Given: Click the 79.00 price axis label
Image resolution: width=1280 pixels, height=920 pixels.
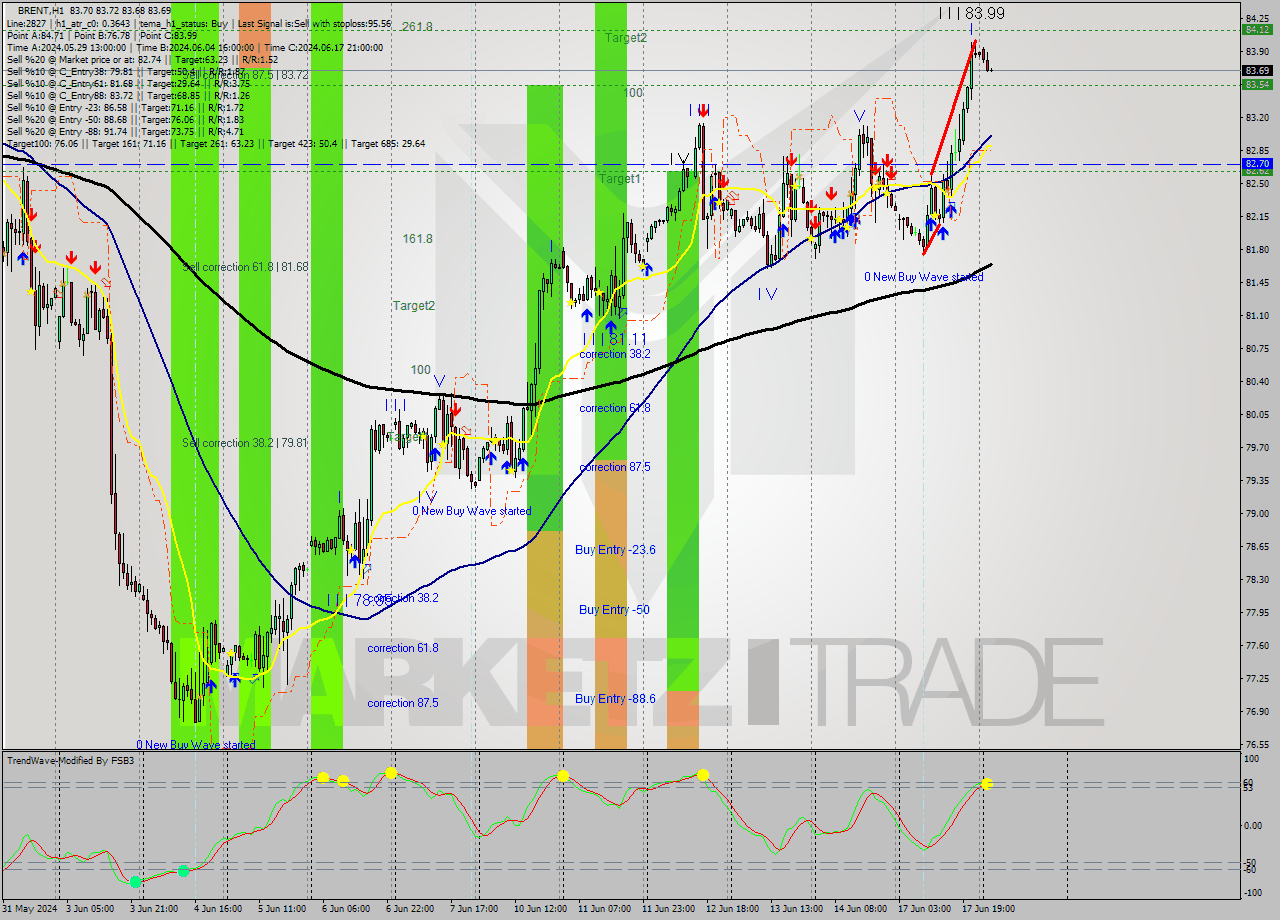Looking at the screenshot, I should point(1257,514).
